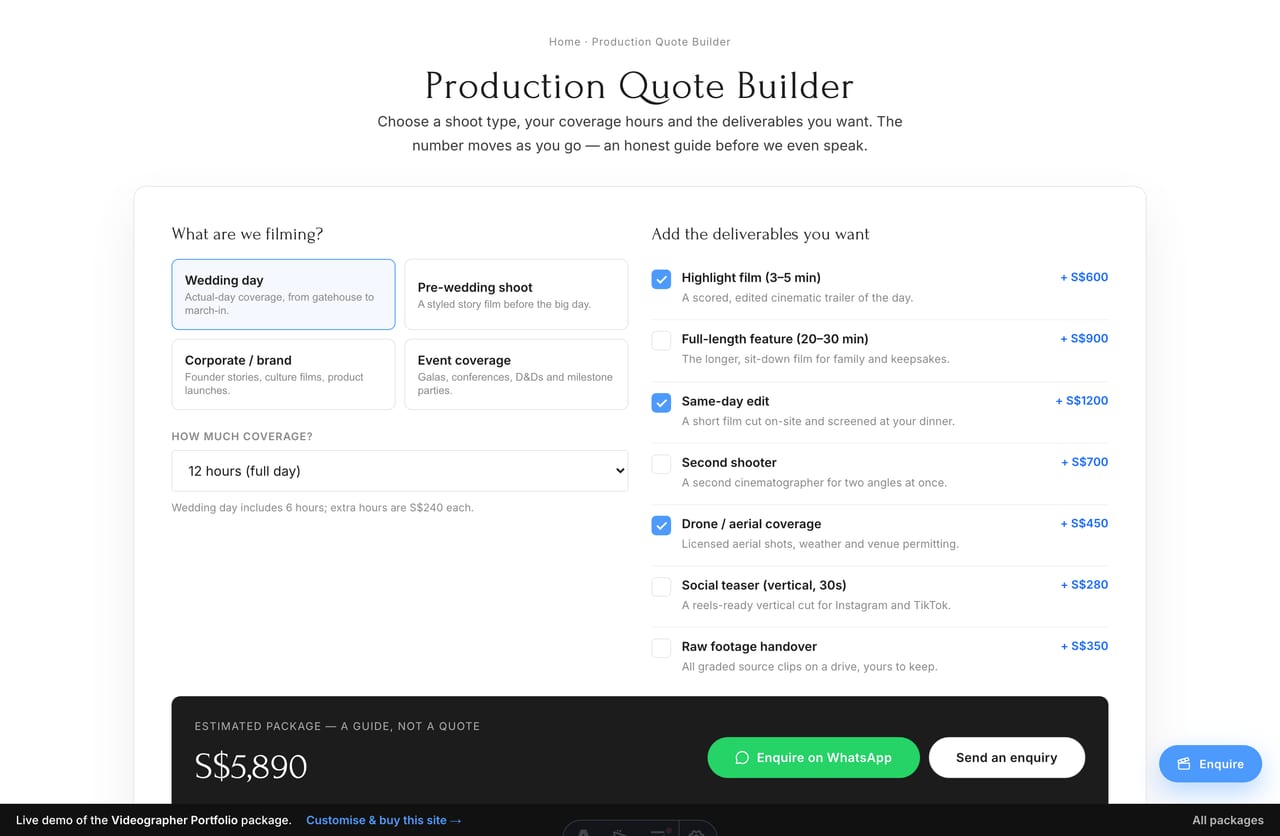Tick the Full-length feature checkbox

click(x=661, y=340)
